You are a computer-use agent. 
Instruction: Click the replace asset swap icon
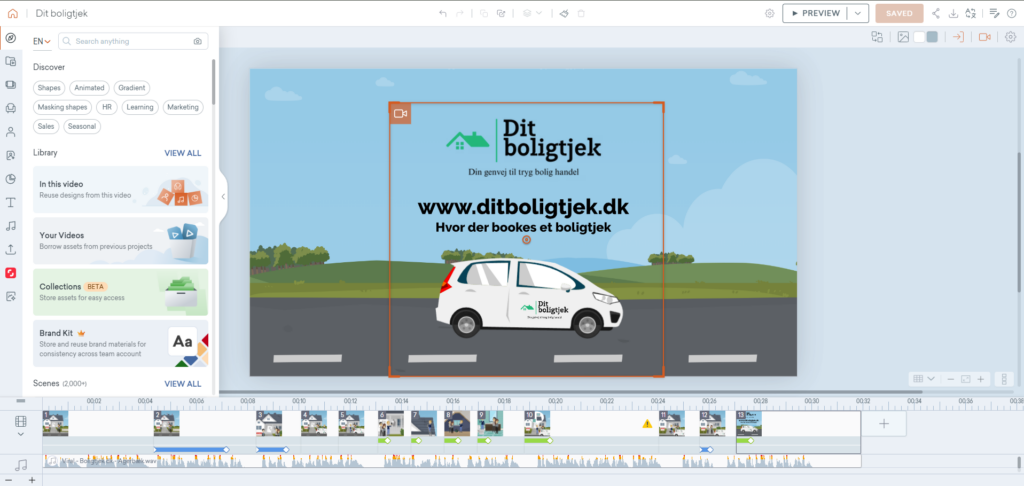point(877,37)
